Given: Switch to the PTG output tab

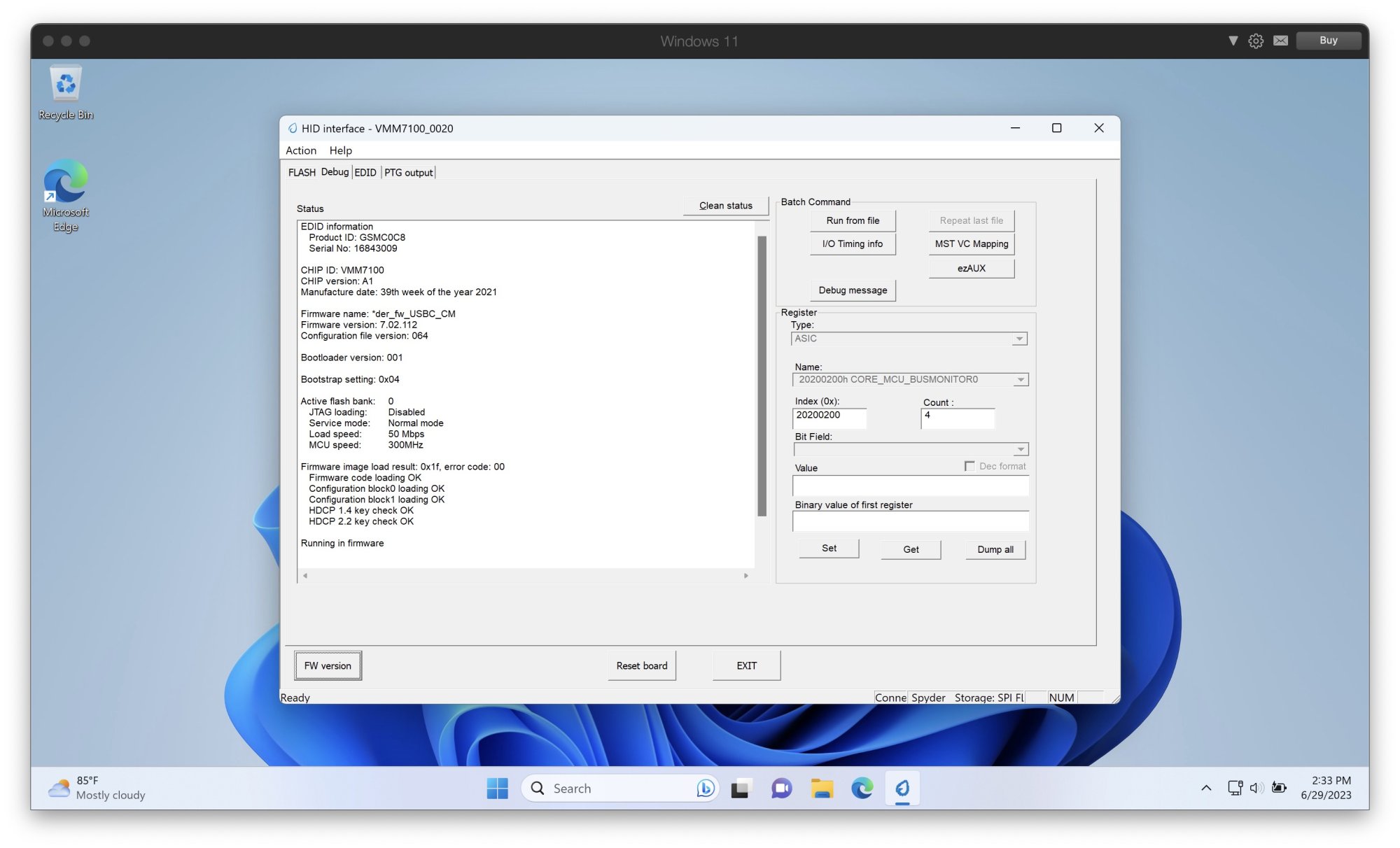Looking at the screenshot, I should click(408, 173).
